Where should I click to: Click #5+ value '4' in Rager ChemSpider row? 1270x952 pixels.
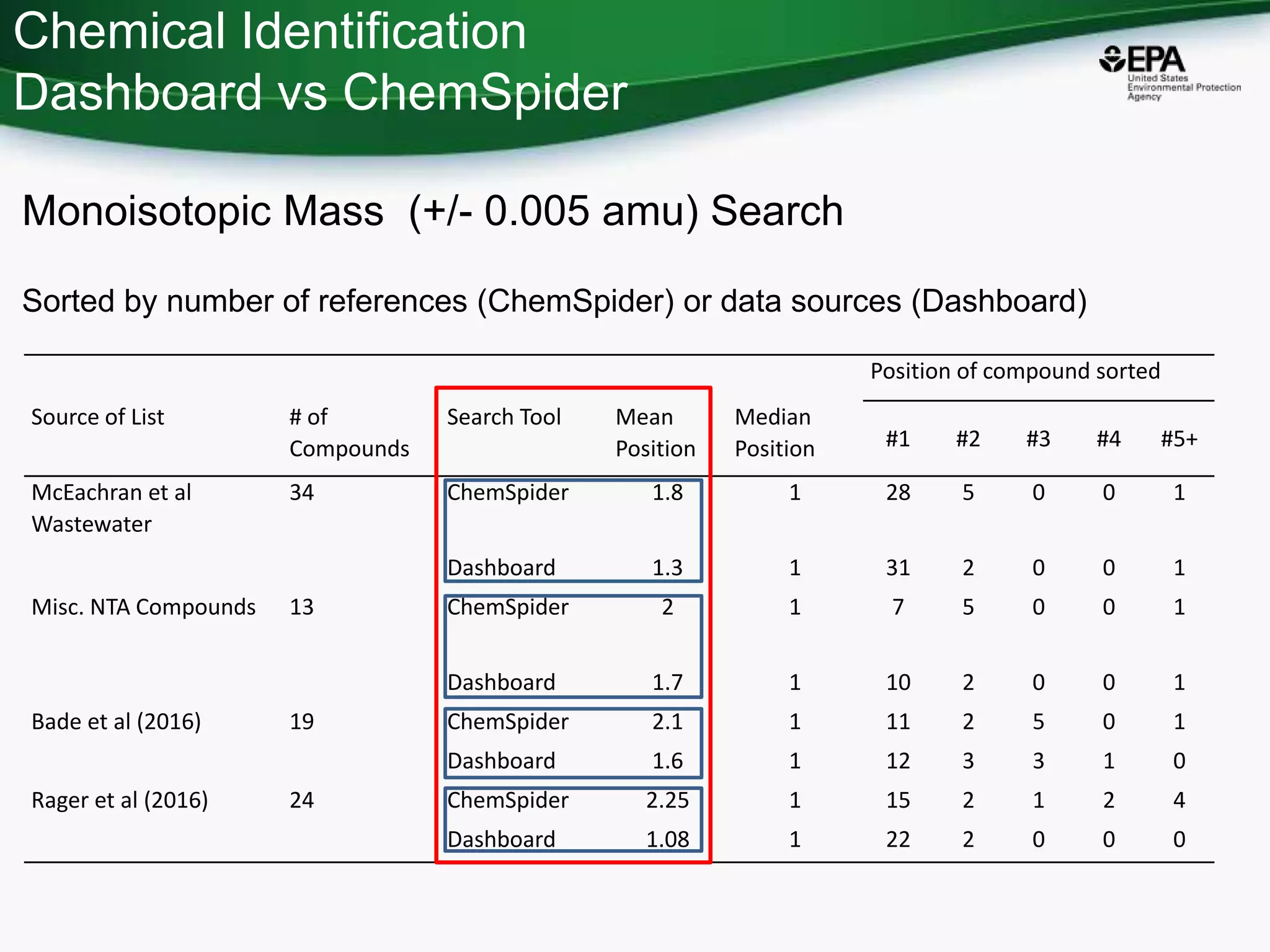pos(1179,801)
